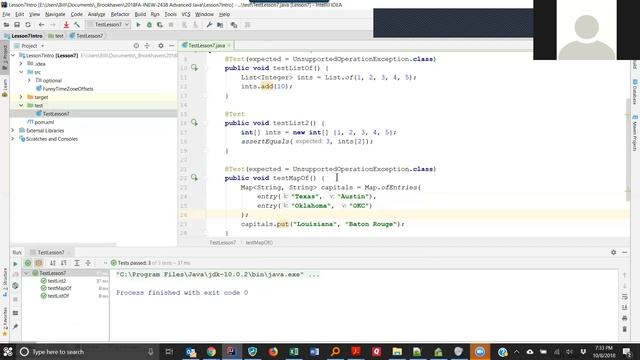Open Chrome from the taskbar
Screen dimensions: 640x360
coord(211,352)
